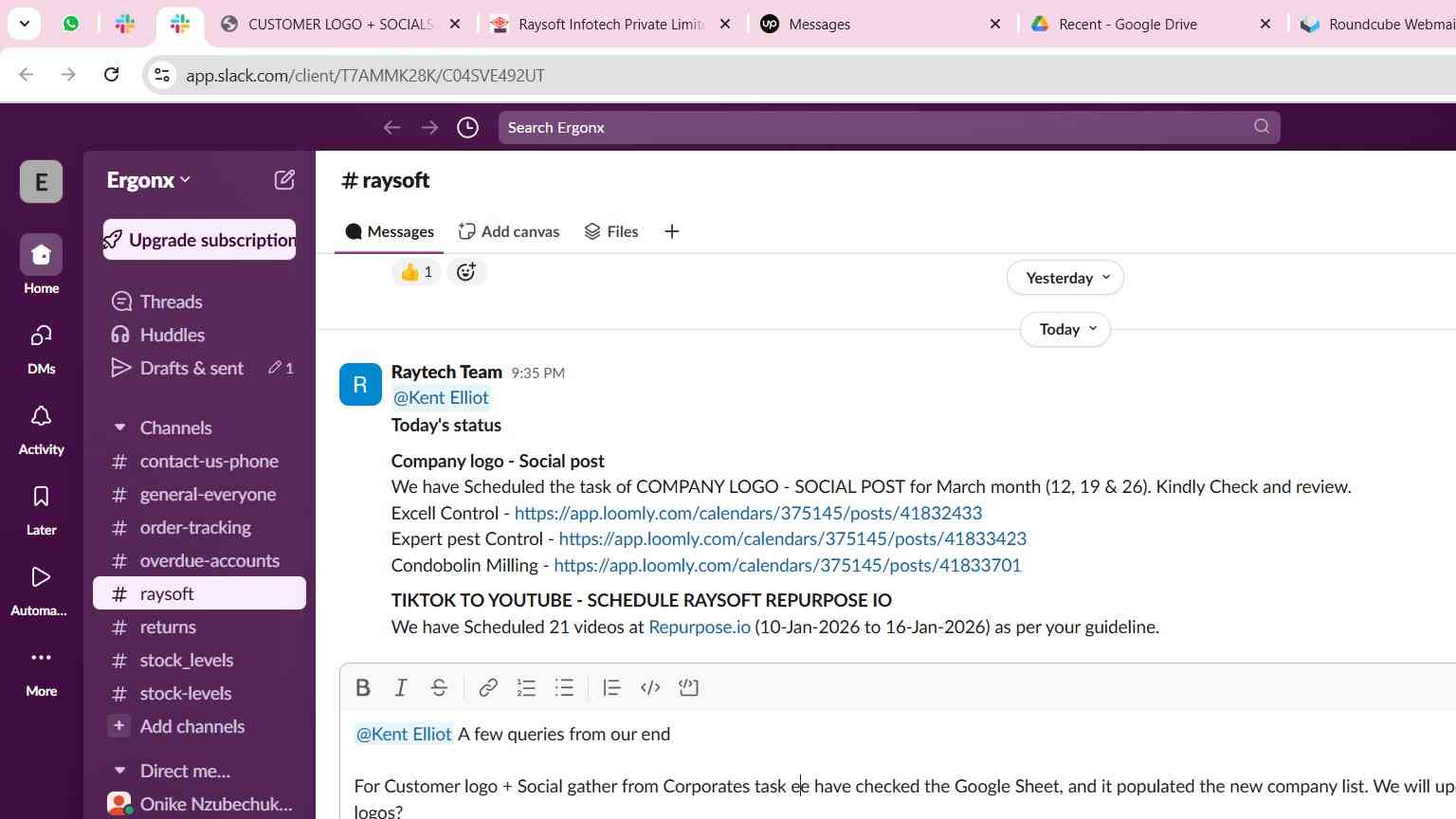Switch to the WhatsApp pinned tab

71,24
